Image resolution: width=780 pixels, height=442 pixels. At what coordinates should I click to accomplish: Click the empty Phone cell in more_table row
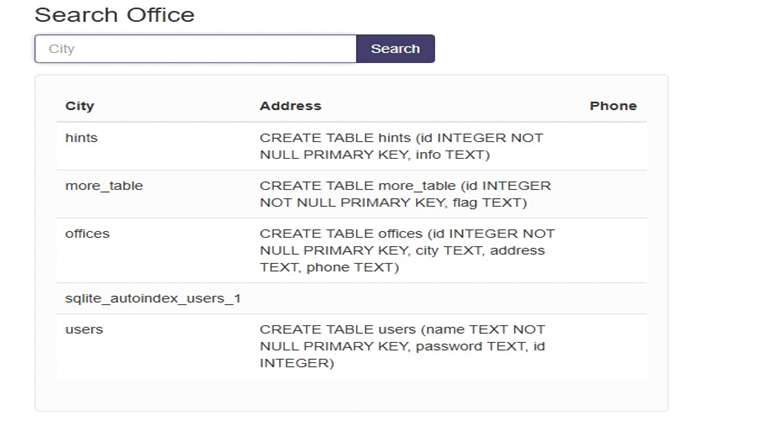pos(613,194)
